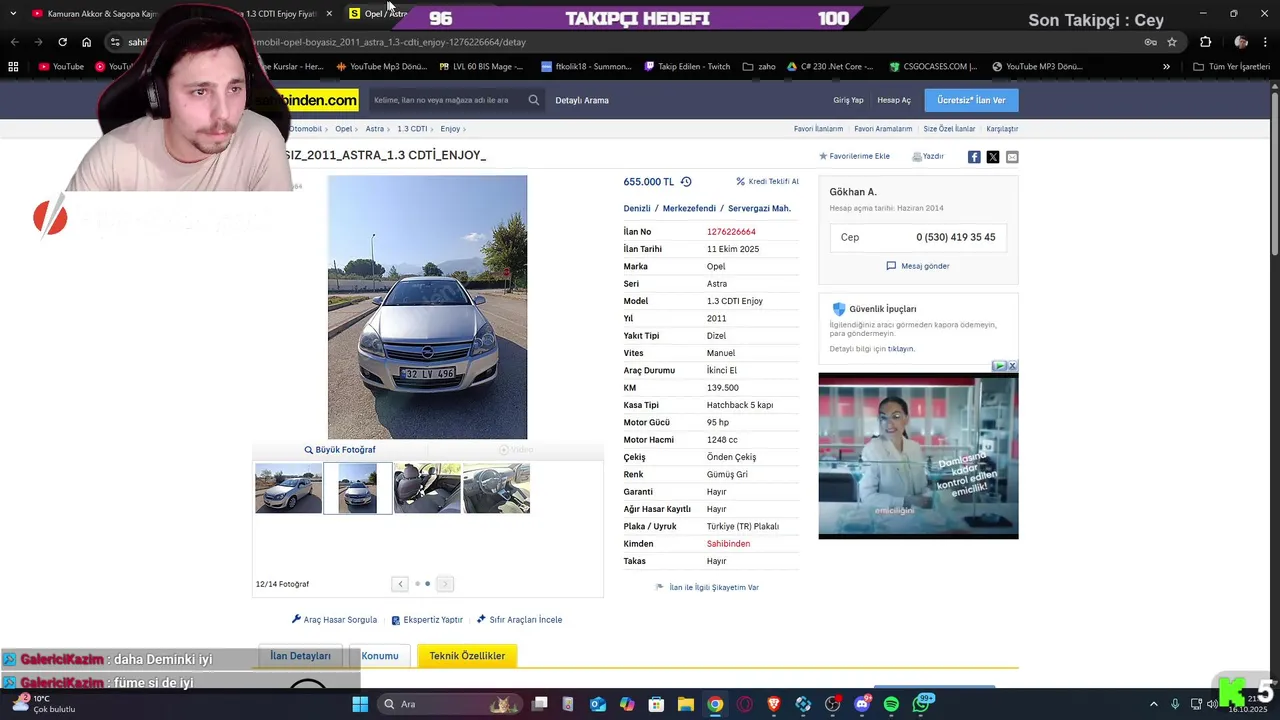Viewport: 1280px width, 720px height.
Task: Add listing to favorites (Favorilerime Ekle)
Action: click(x=854, y=156)
